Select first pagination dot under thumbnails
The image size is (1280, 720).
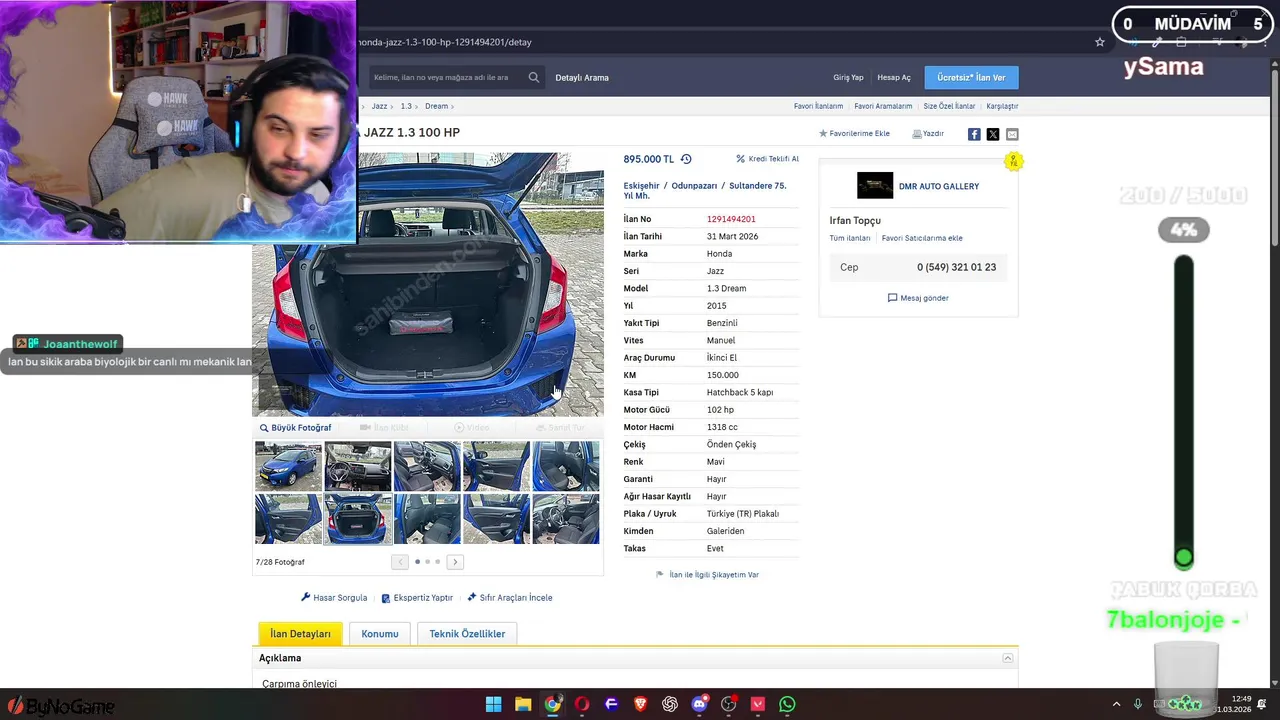(417, 562)
